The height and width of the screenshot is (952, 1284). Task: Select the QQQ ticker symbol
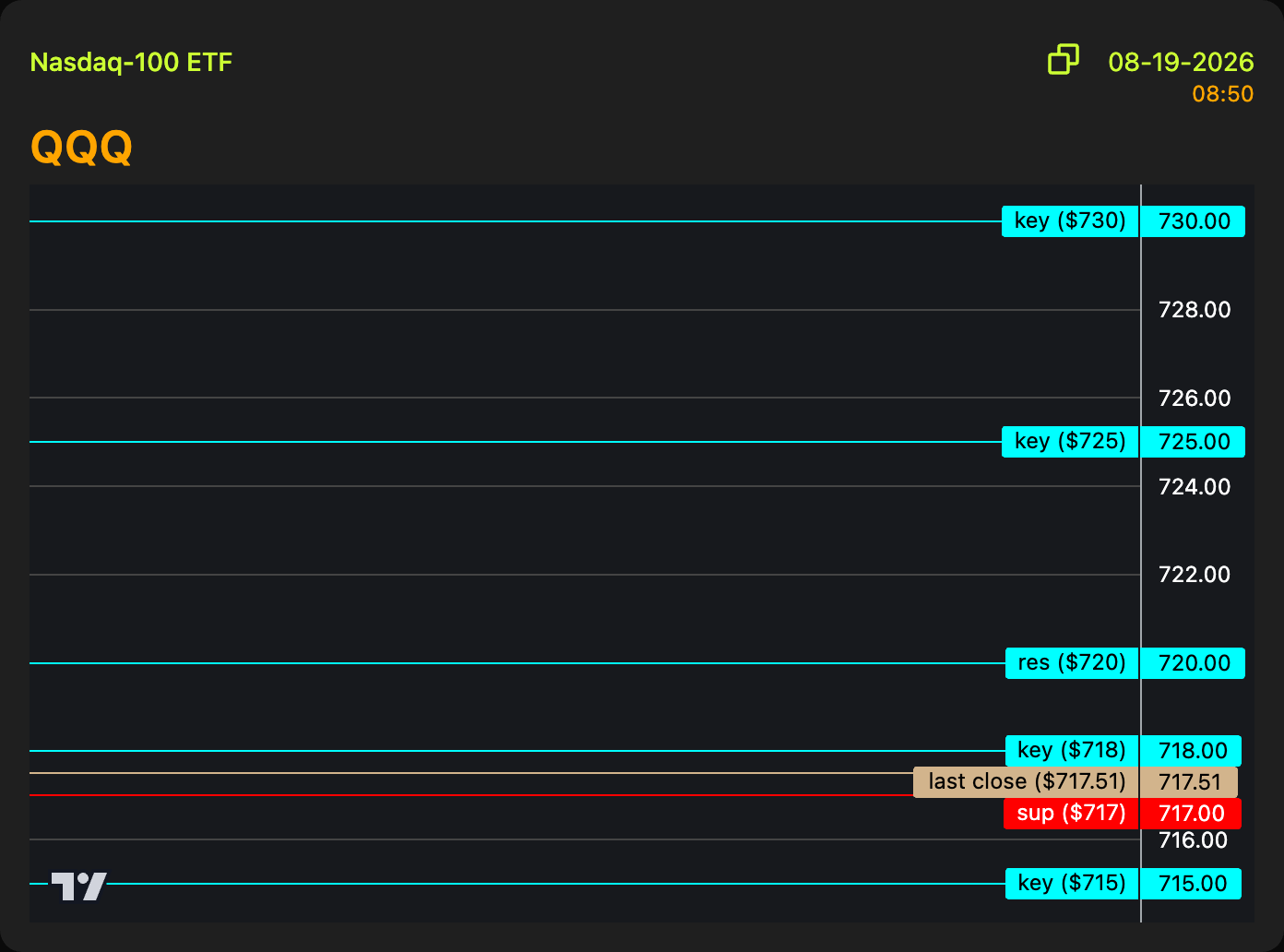click(x=81, y=147)
